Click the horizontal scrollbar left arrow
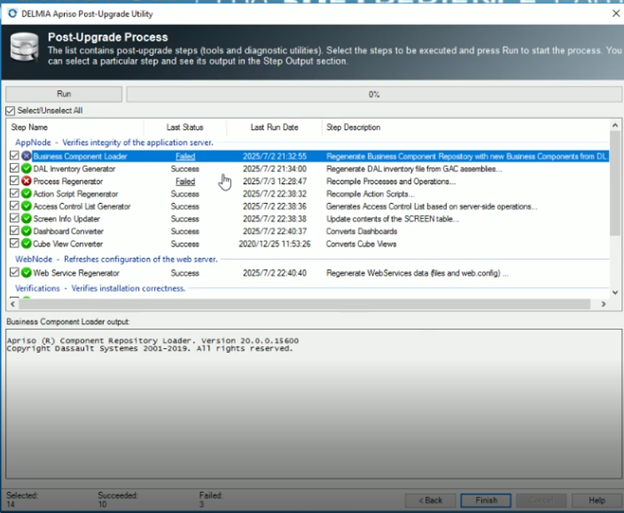This screenshot has height=513, width=624. (x=13, y=304)
